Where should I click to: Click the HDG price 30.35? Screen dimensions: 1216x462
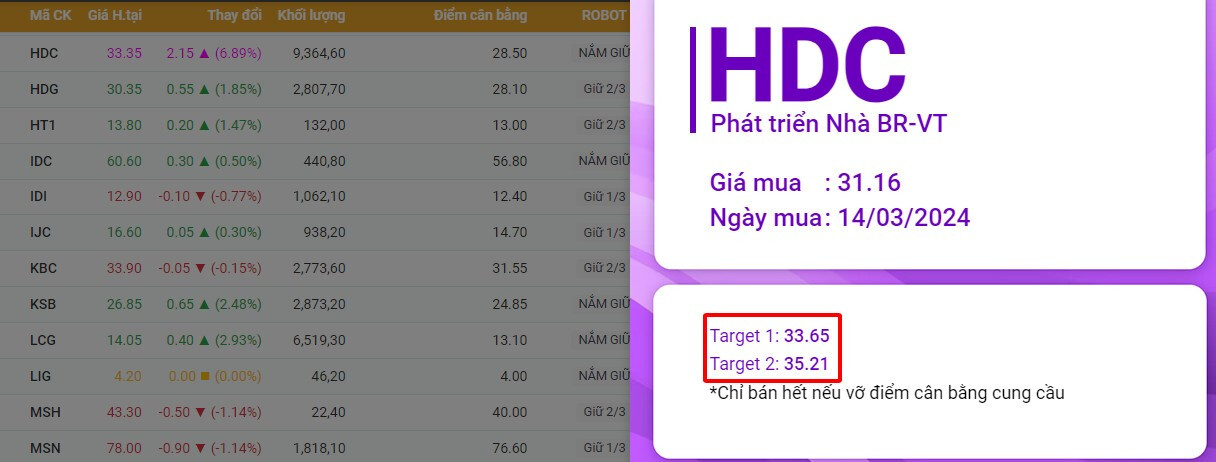pyautogui.click(x=124, y=89)
